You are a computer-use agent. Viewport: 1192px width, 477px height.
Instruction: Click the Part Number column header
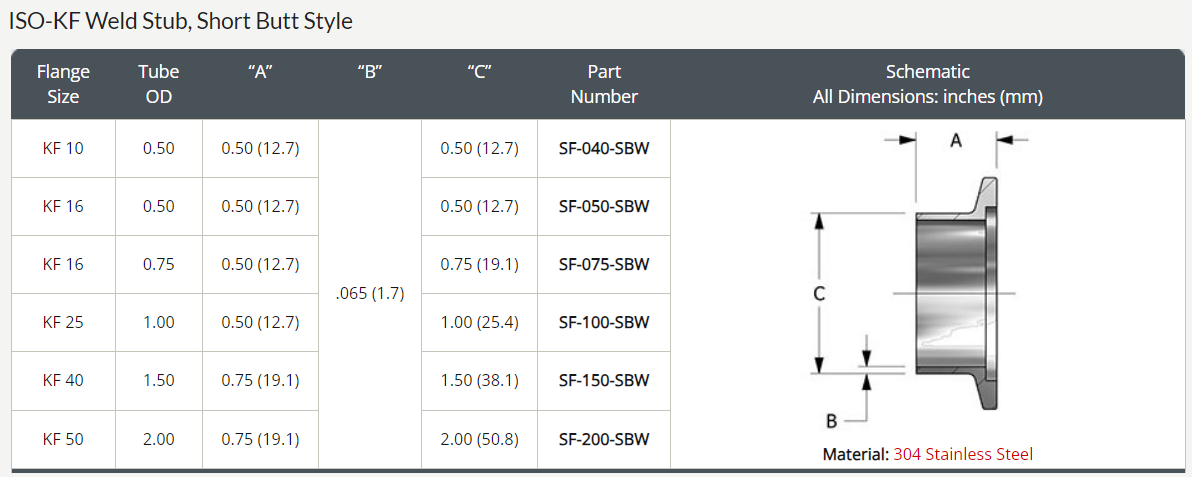(604, 84)
